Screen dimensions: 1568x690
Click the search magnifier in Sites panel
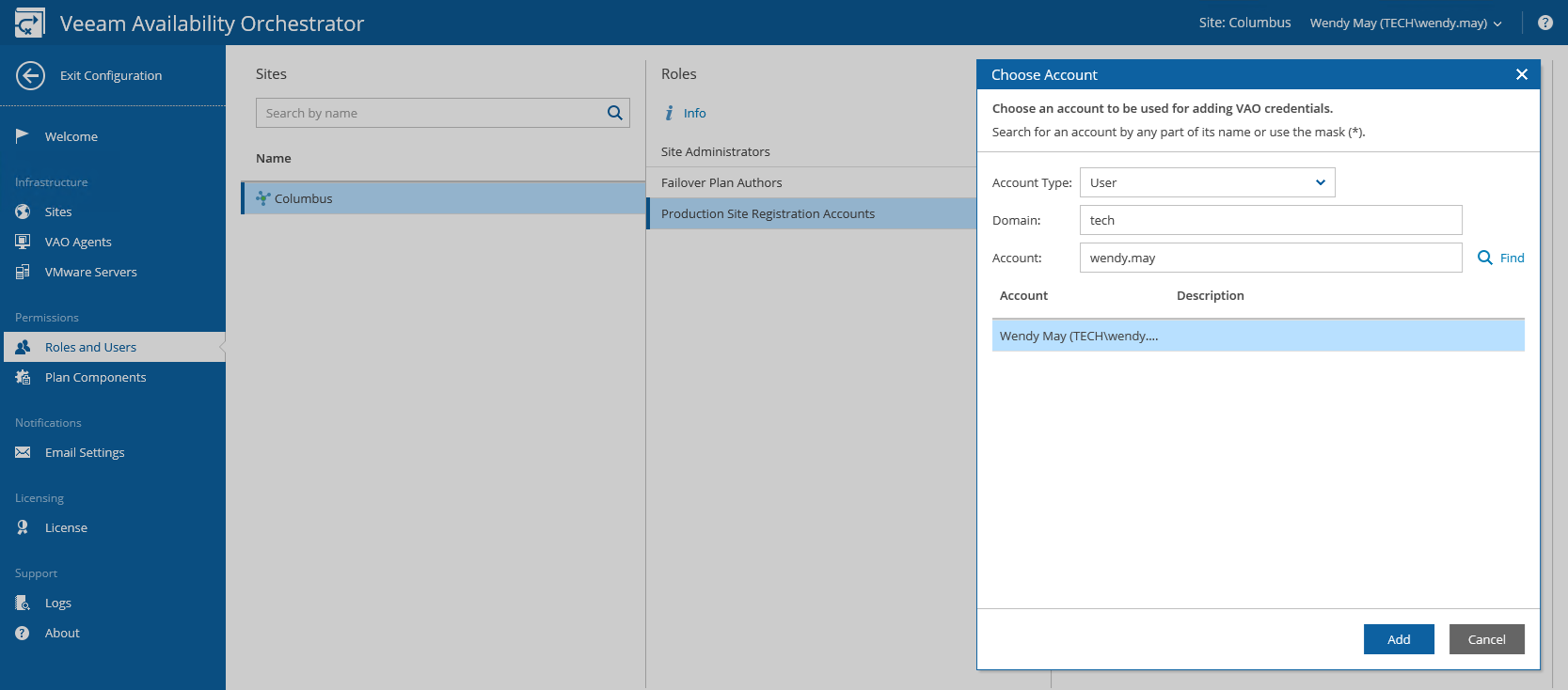tap(615, 113)
